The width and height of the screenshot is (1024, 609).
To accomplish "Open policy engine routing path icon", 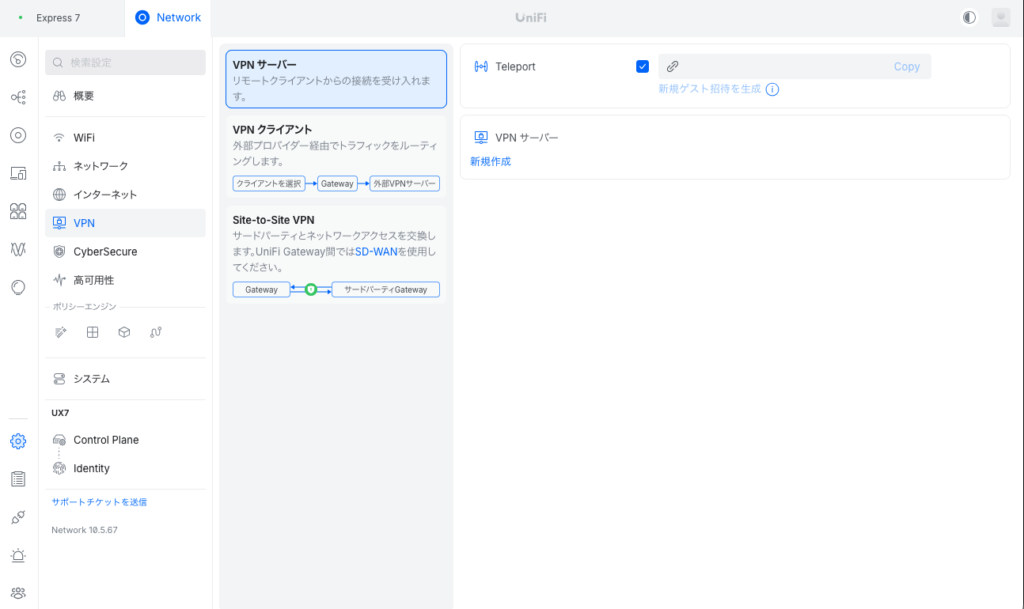I will click(155, 332).
